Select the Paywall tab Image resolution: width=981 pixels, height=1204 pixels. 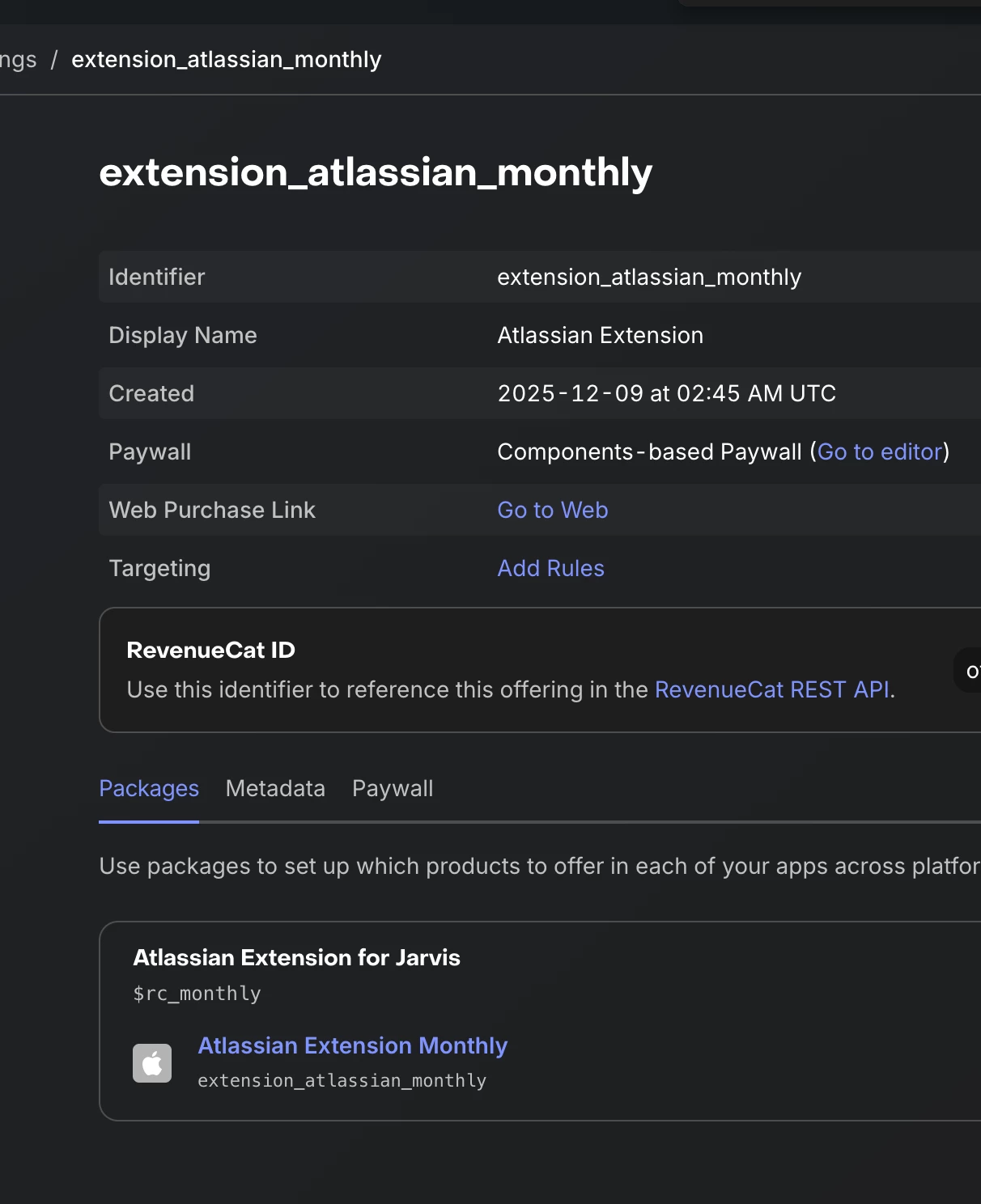(393, 789)
